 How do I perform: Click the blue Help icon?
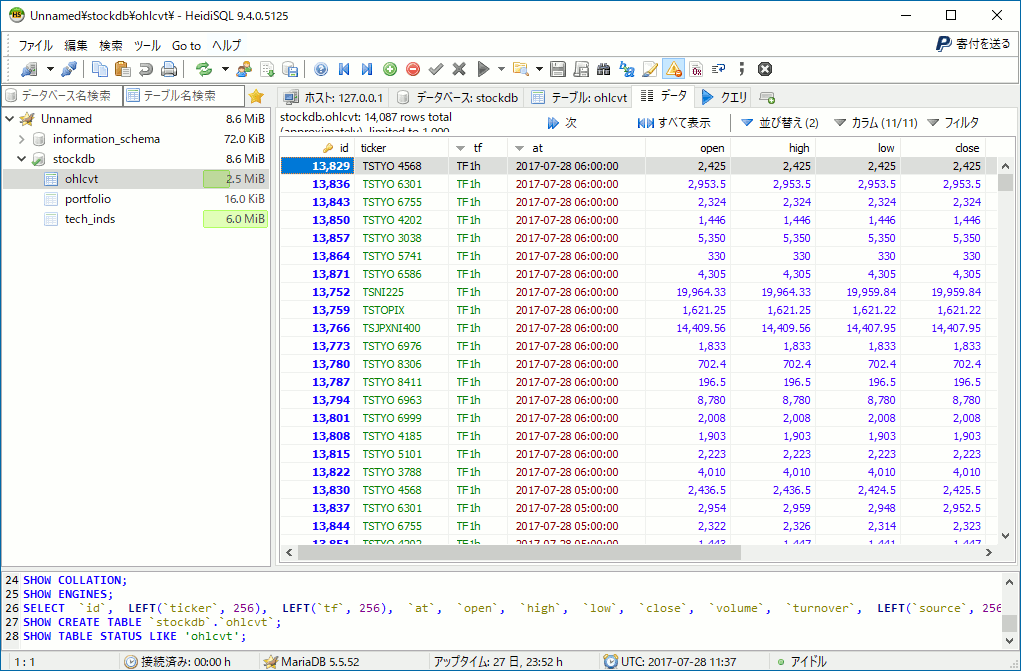(x=321, y=69)
